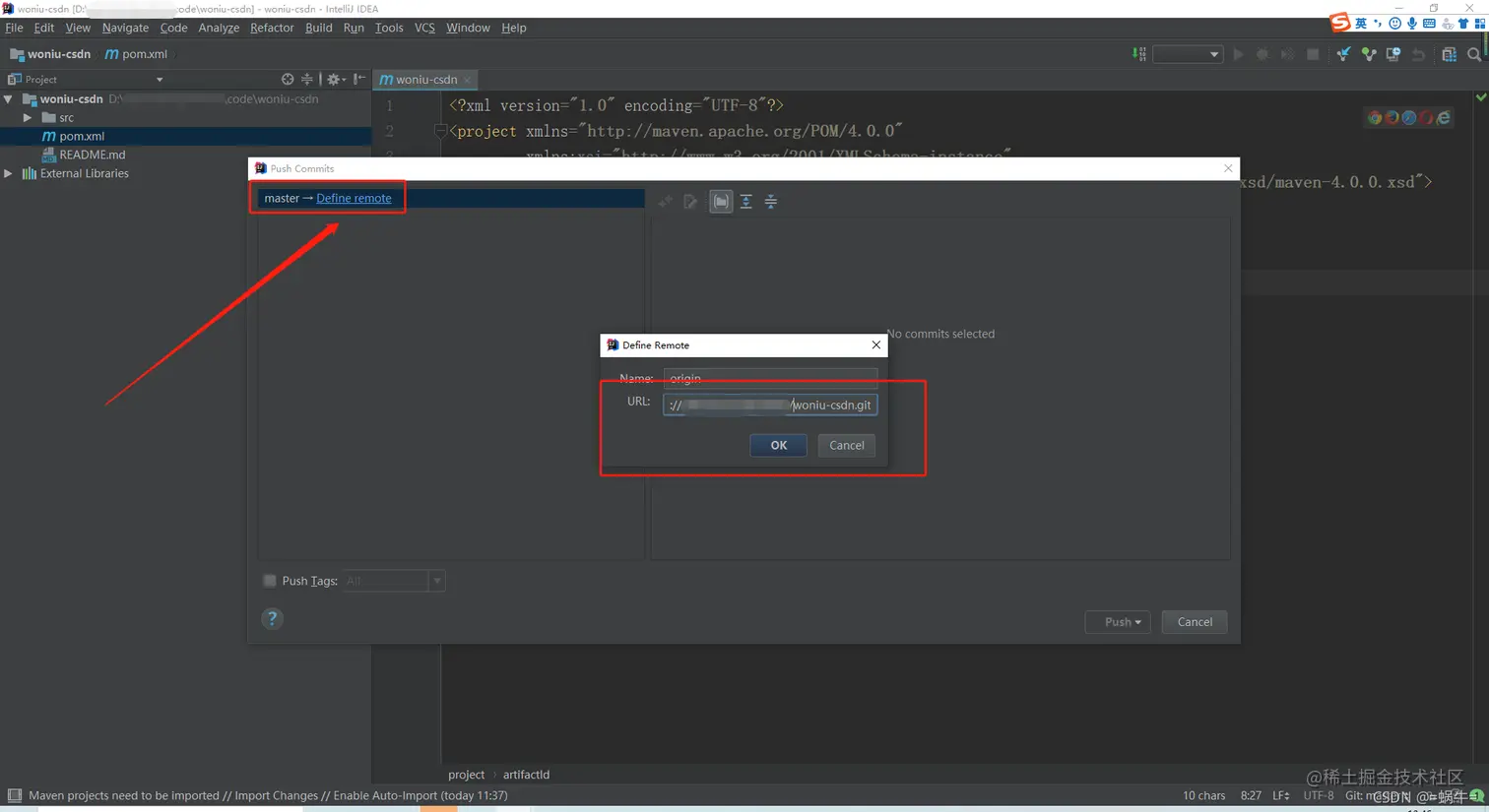
Task: Toggle the Push Tags checkbox
Action: [x=270, y=581]
